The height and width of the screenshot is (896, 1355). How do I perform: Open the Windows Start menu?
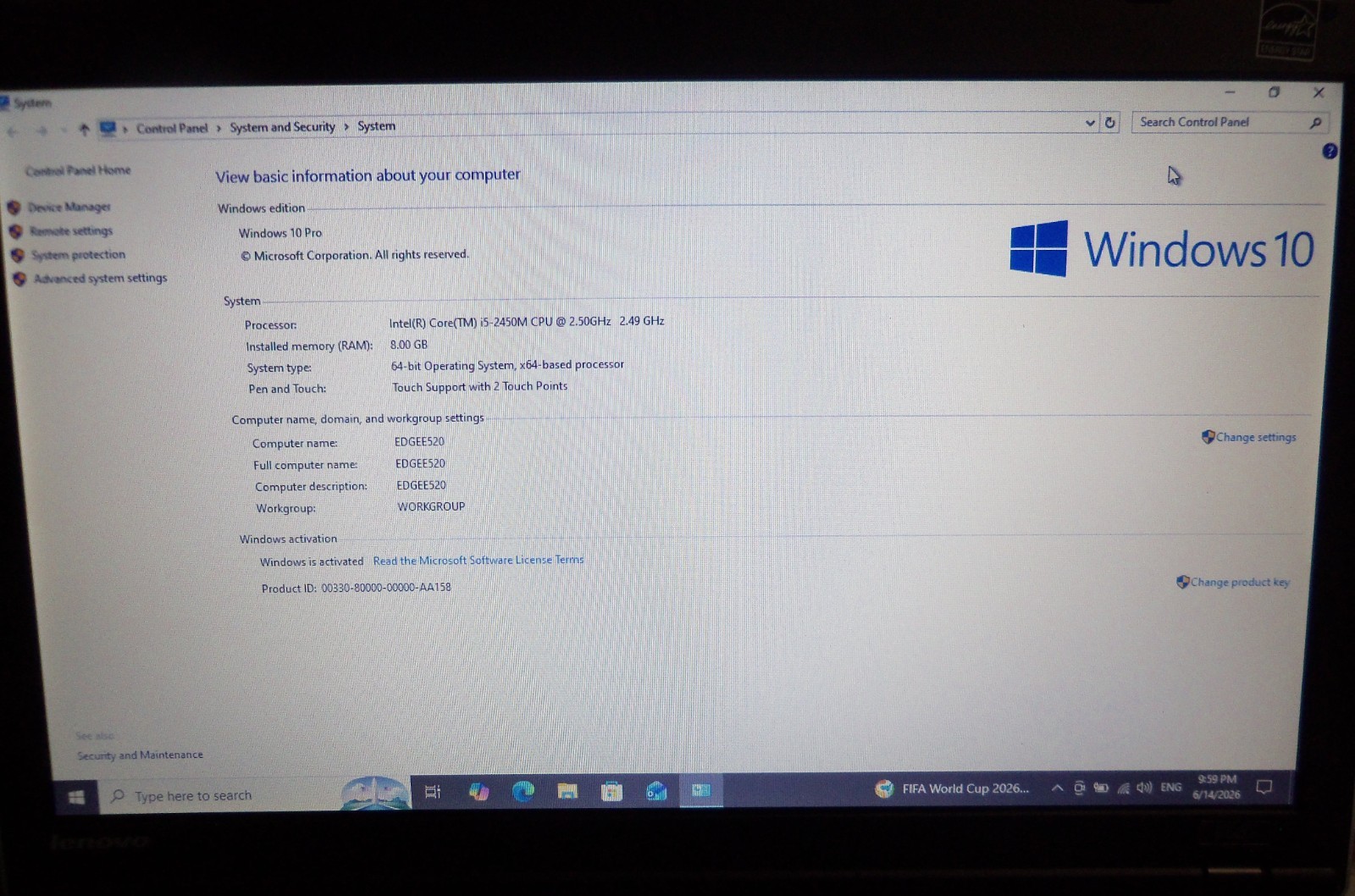(x=75, y=797)
